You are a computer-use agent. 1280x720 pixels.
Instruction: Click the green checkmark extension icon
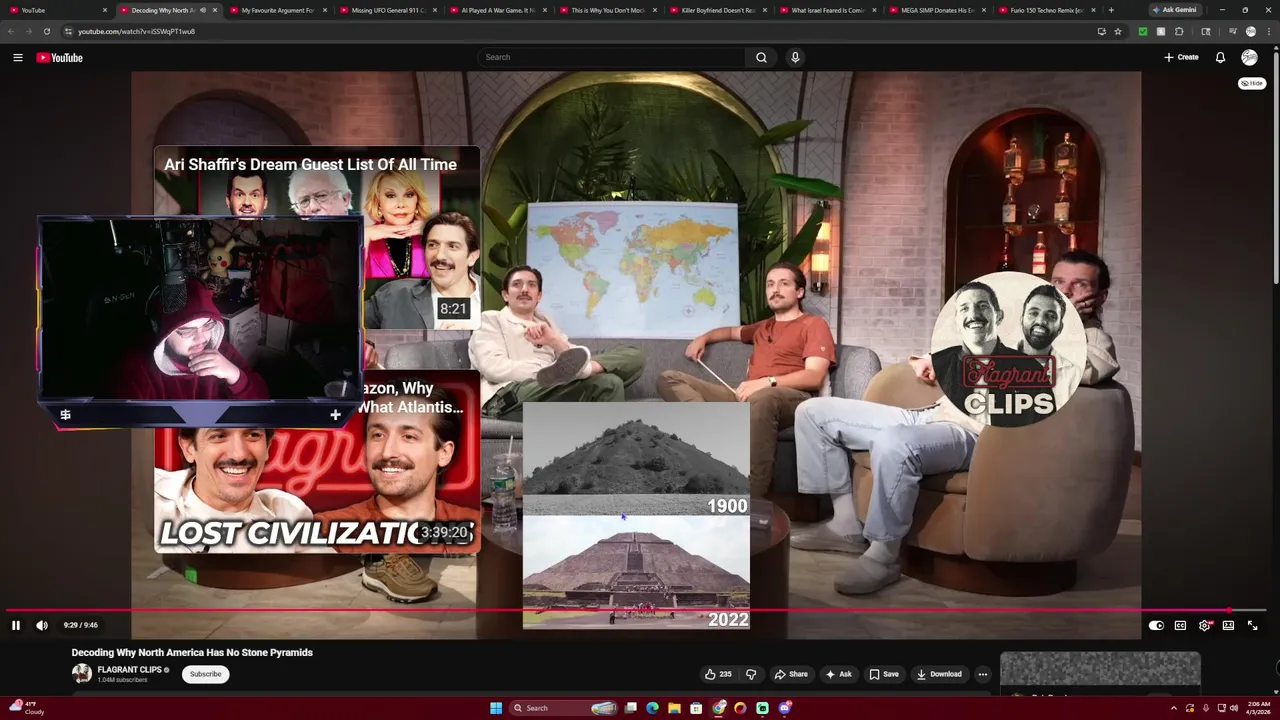(x=1143, y=31)
